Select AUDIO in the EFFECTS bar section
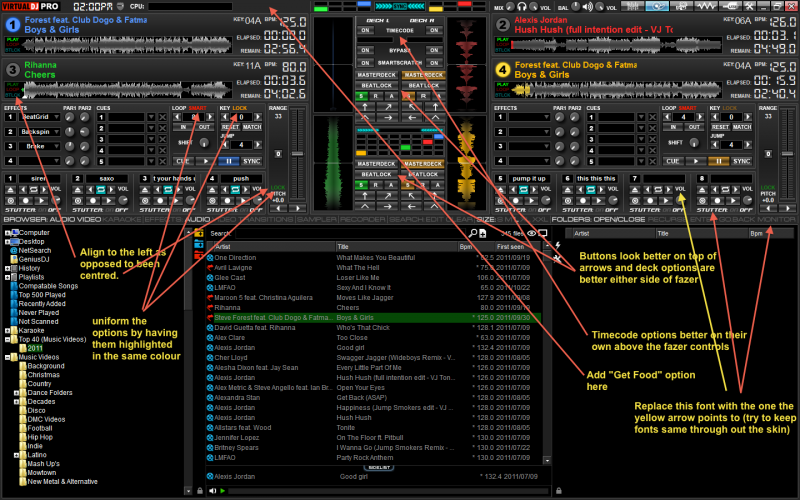This screenshot has height=500, width=800. click(197, 219)
